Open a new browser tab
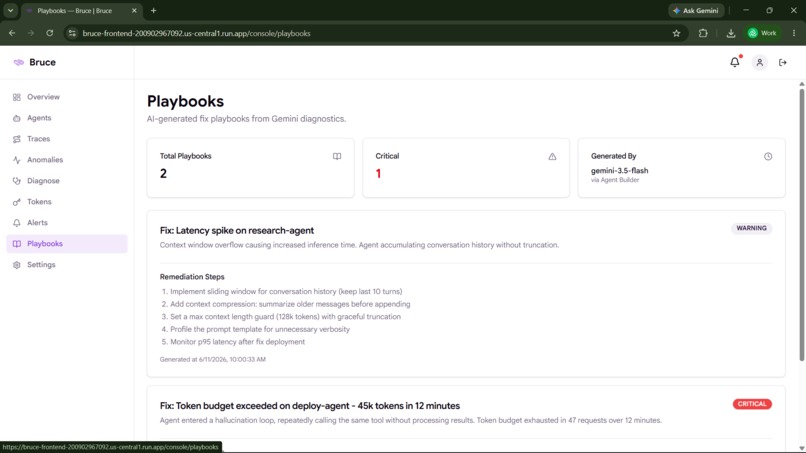This screenshot has width=806, height=453. [153, 10]
